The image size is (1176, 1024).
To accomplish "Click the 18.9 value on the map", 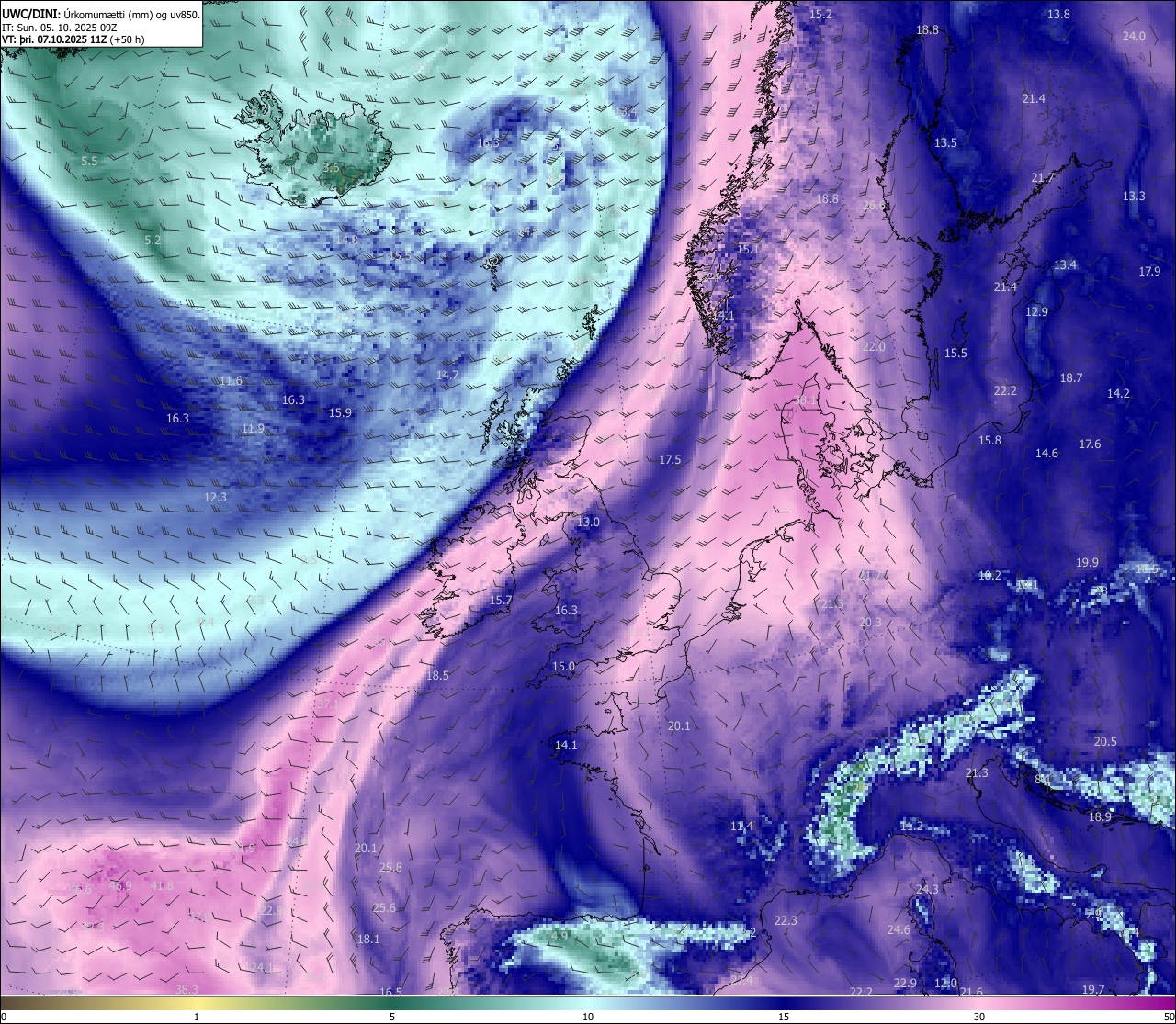I will [x=1100, y=816].
